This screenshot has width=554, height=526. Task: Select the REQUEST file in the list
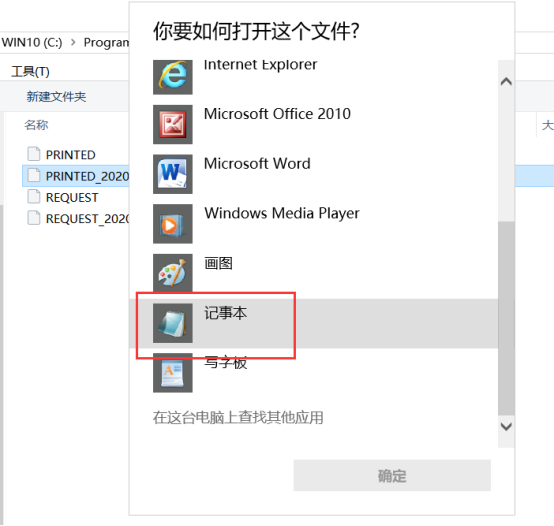tap(72, 197)
